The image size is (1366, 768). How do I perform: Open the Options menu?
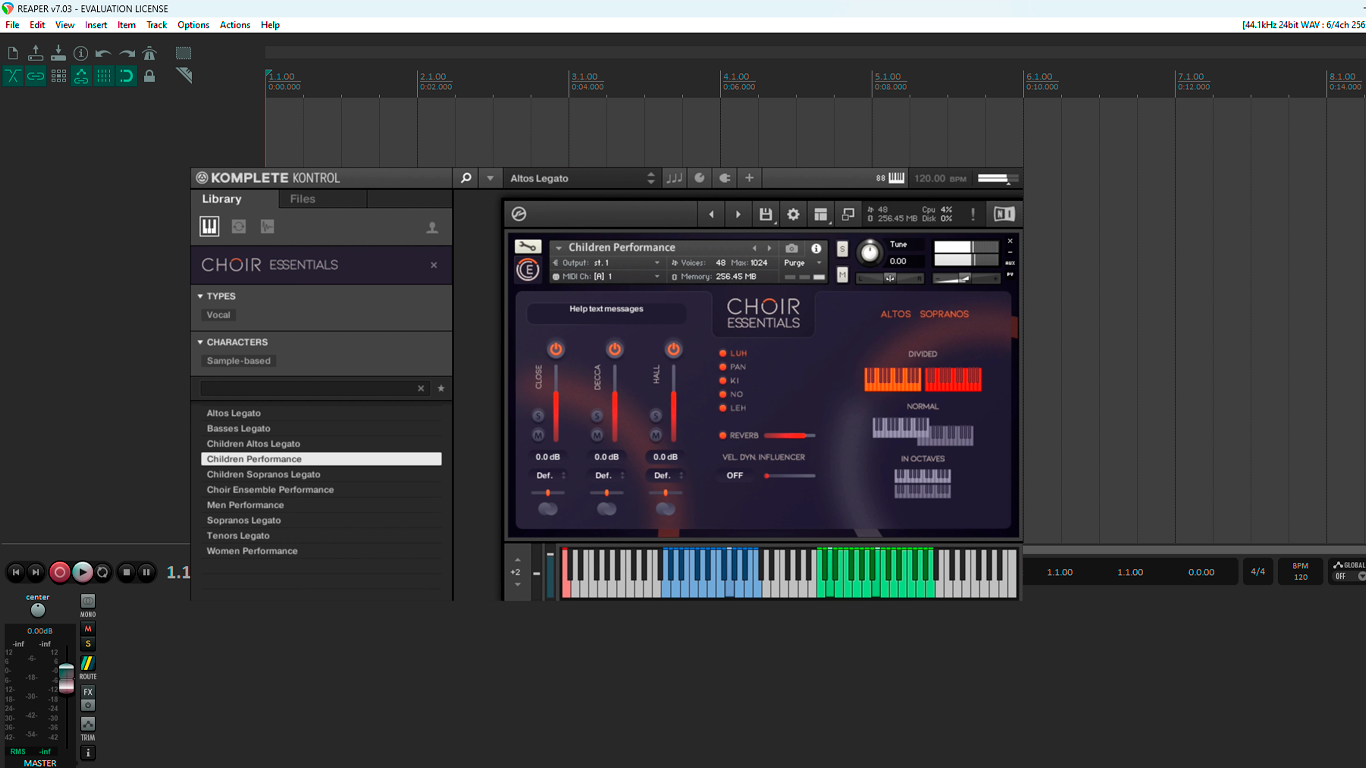pyautogui.click(x=193, y=25)
